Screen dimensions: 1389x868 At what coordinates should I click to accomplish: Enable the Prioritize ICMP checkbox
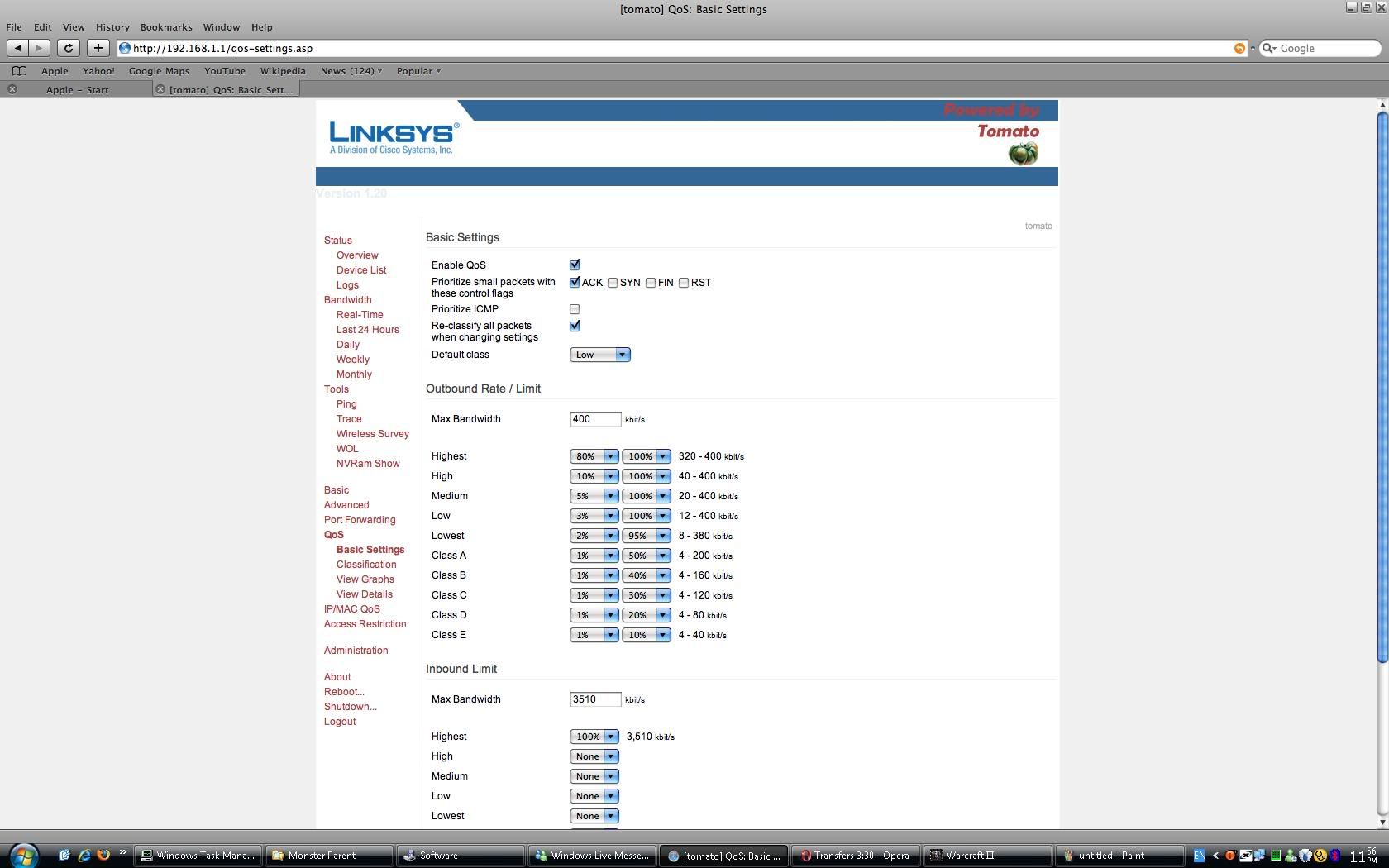click(x=575, y=309)
